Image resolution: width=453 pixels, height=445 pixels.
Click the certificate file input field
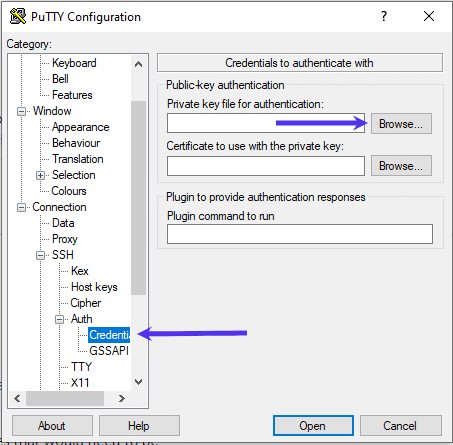pos(266,166)
